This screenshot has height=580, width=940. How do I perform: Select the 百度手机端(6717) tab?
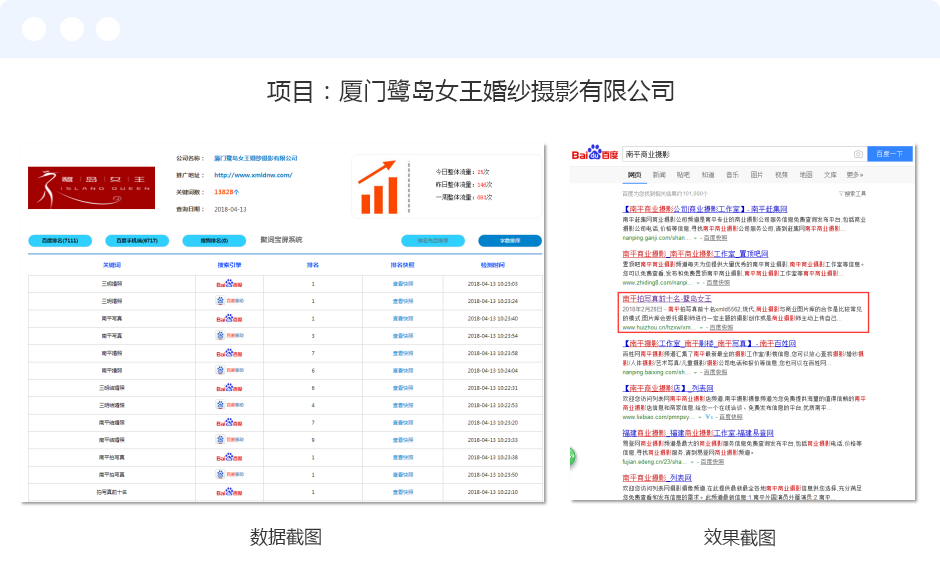click(x=136, y=241)
